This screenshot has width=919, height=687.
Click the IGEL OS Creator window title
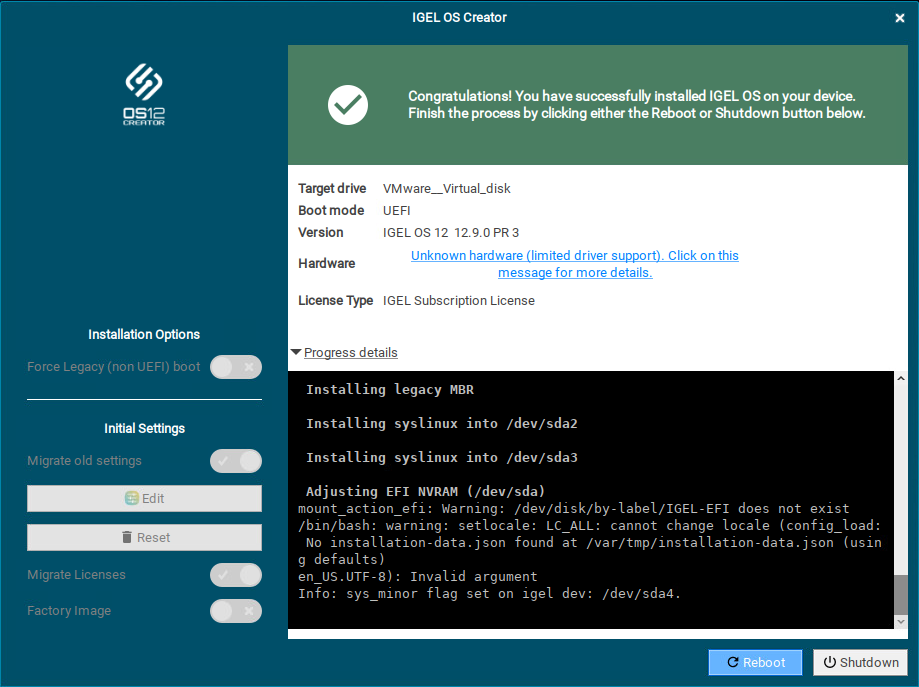pyautogui.click(x=459, y=18)
